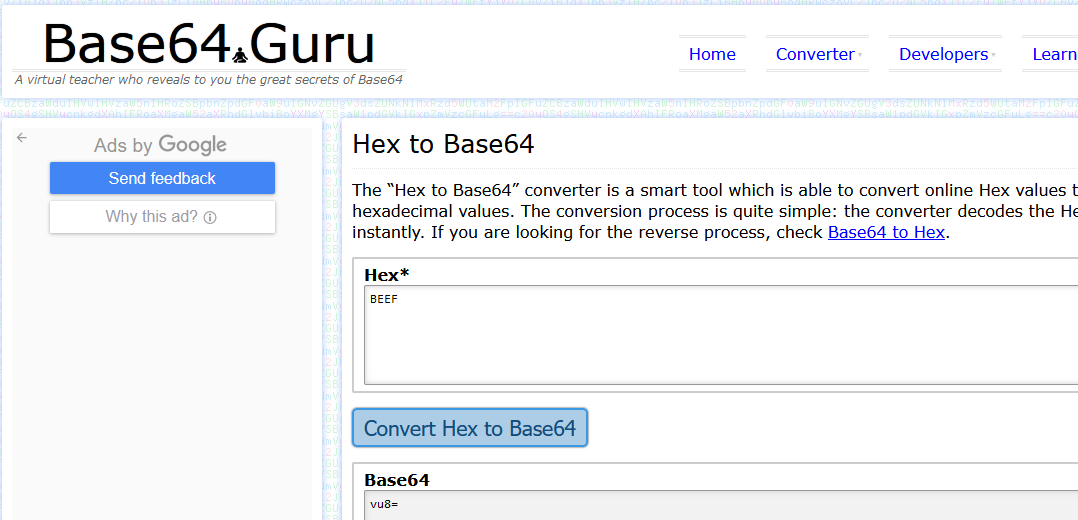Screen dimensions: 1078x520
Task: Click the Base64 output label
Action: (x=397, y=480)
